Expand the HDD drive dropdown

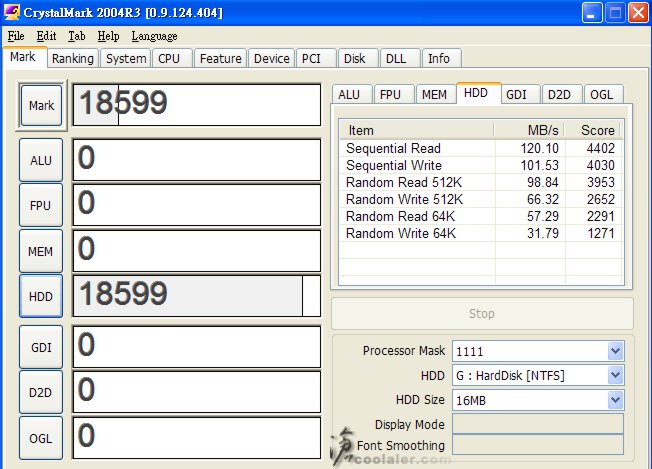coord(615,375)
